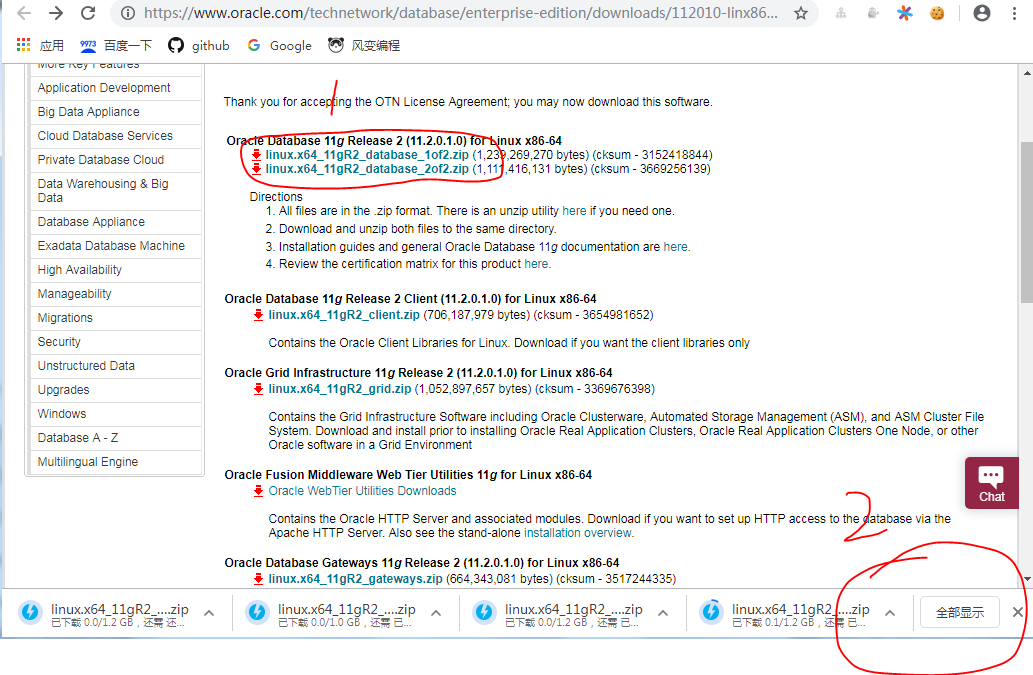The width and height of the screenshot is (1033, 675).
Task: Click the address bar URL field
Action: 460,13
